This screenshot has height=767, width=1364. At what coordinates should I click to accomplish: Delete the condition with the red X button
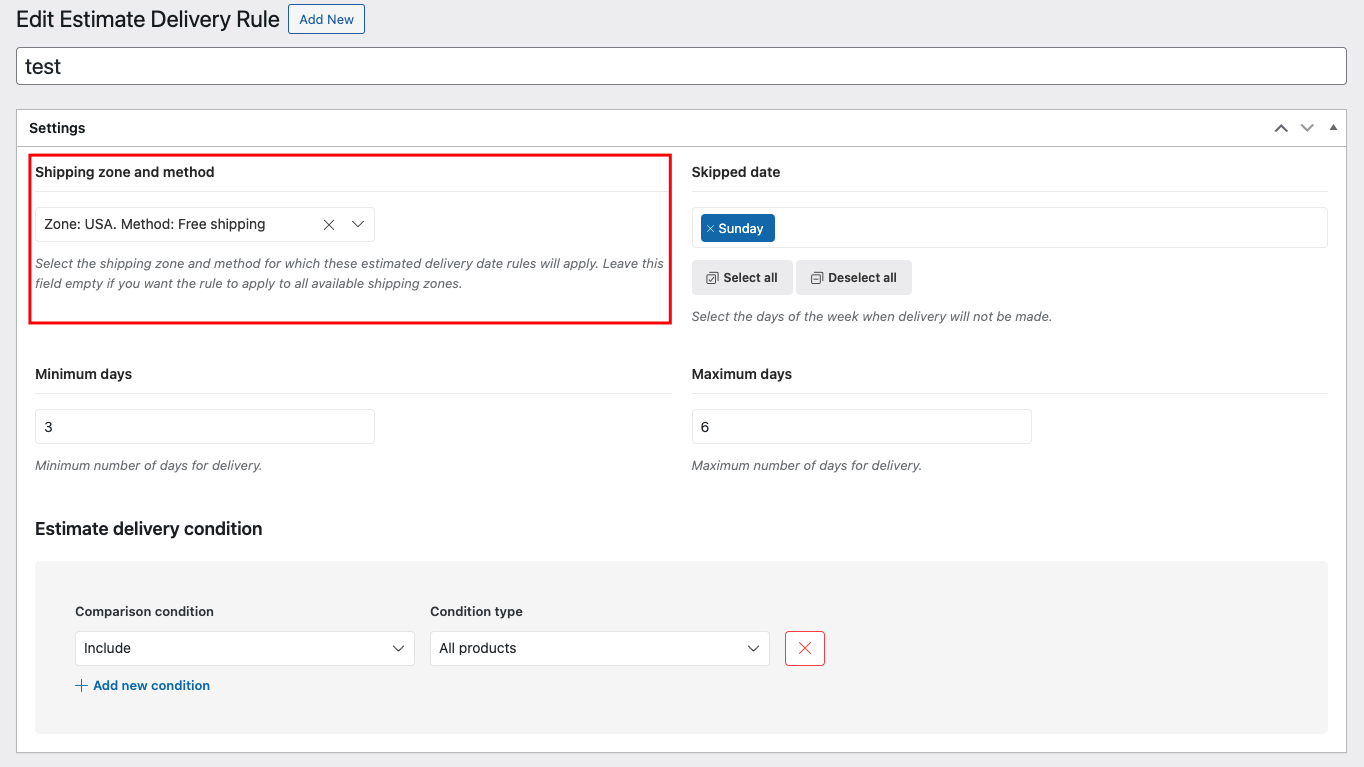pyautogui.click(x=804, y=648)
